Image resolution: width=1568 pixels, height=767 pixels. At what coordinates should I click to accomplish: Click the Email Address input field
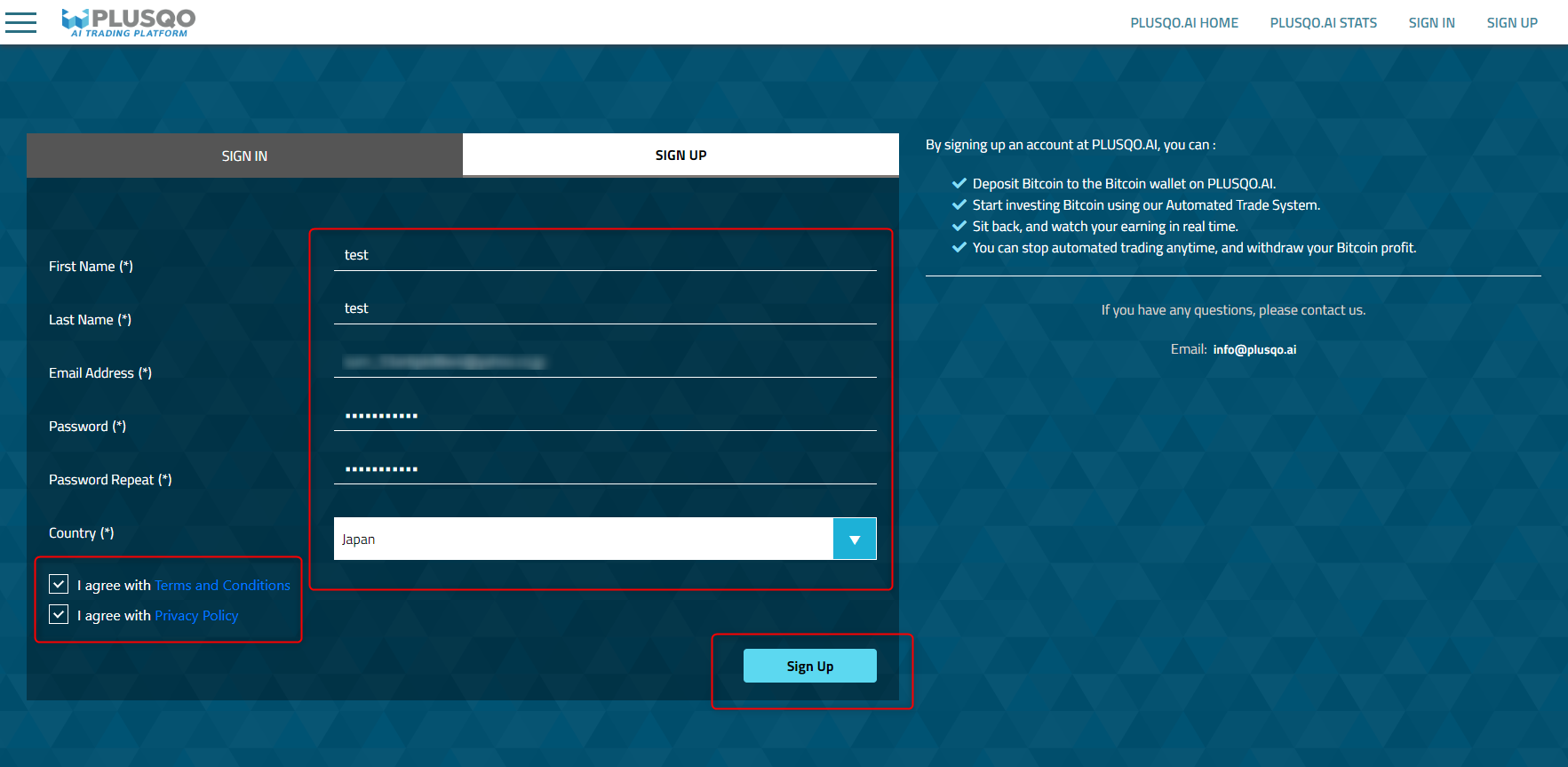tap(605, 362)
